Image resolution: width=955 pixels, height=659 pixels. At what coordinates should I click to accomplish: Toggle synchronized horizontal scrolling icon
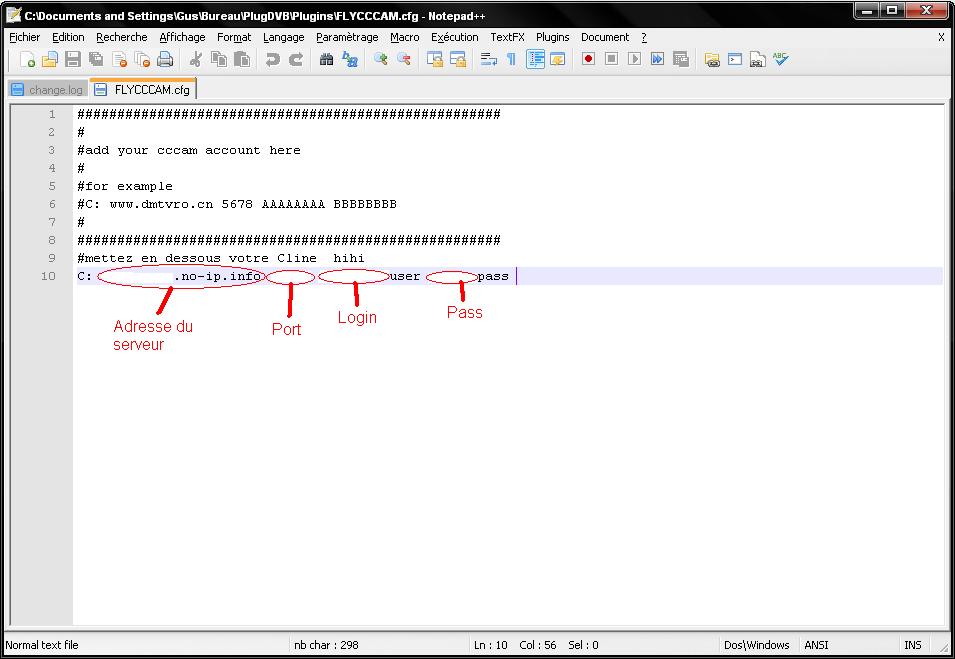coord(458,59)
